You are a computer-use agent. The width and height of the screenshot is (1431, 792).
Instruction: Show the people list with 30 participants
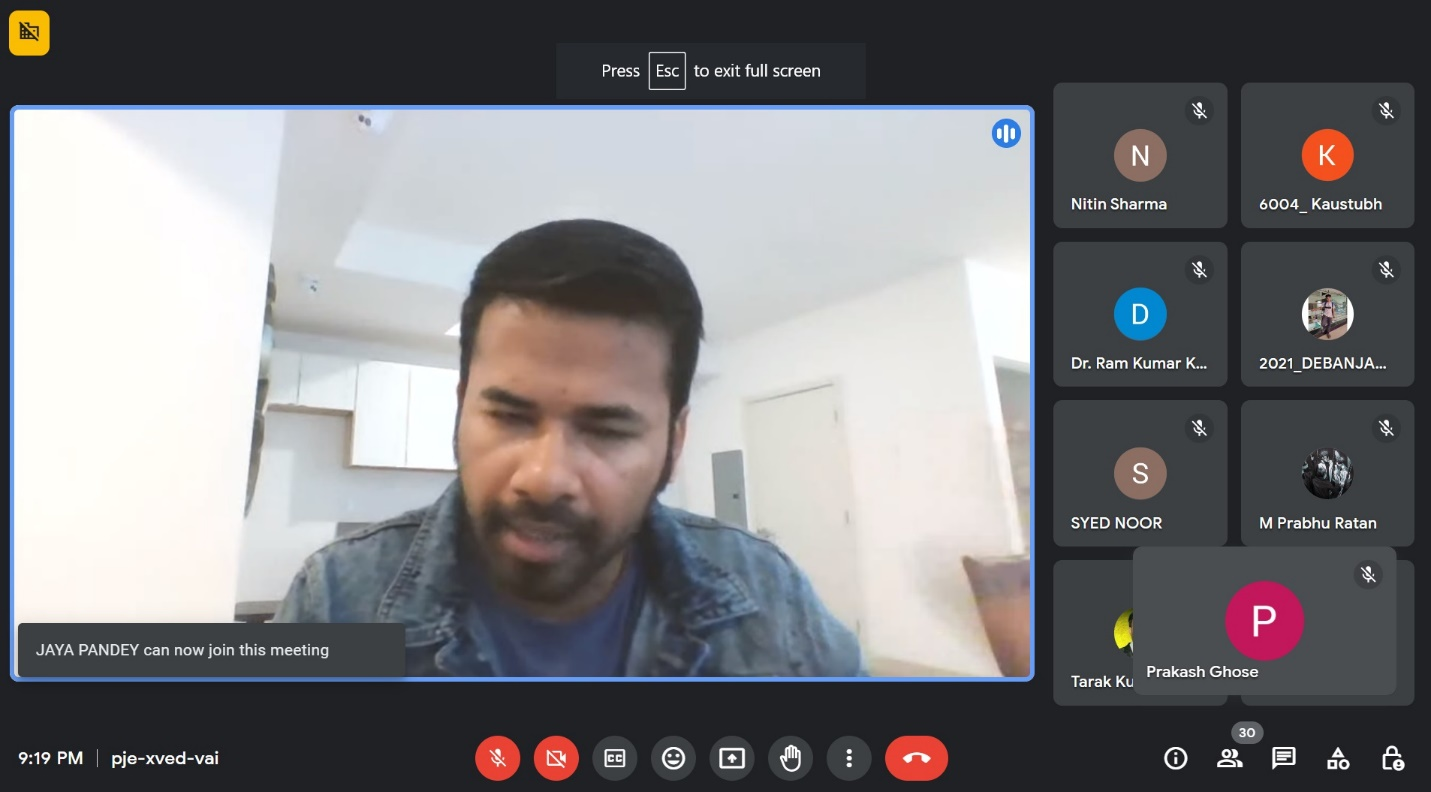pos(1229,759)
